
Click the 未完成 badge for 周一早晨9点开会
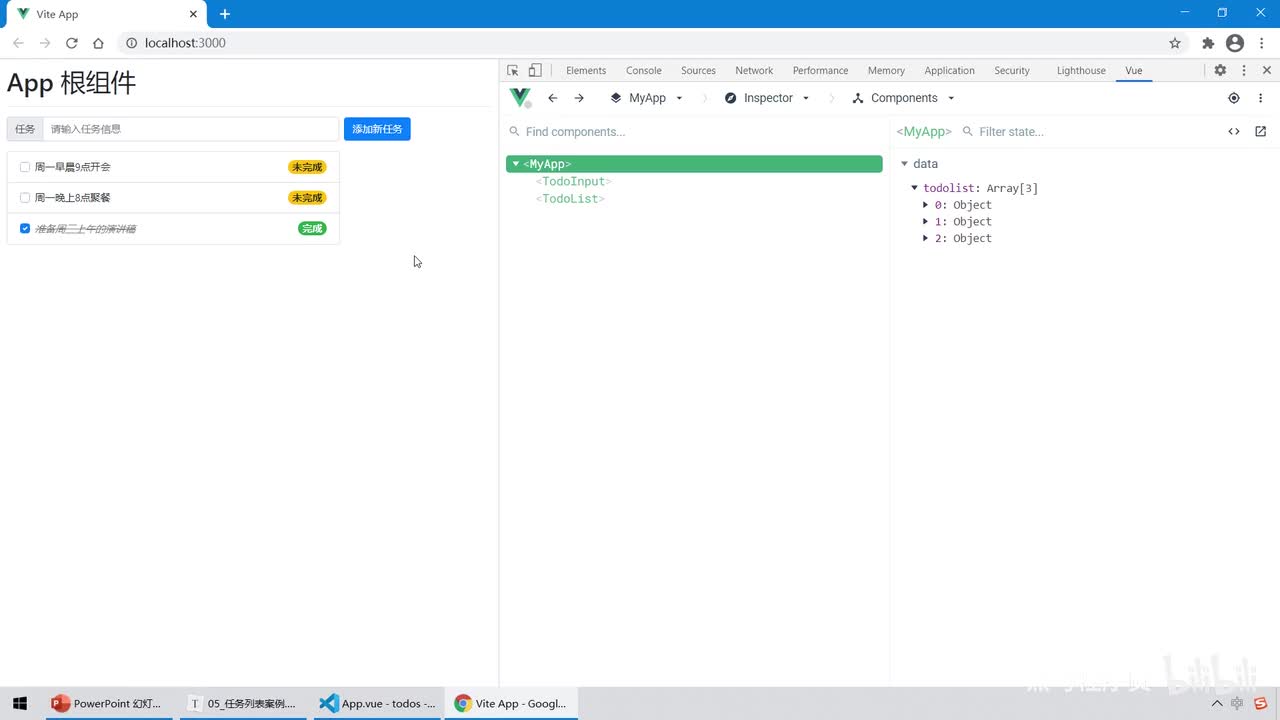[307, 167]
